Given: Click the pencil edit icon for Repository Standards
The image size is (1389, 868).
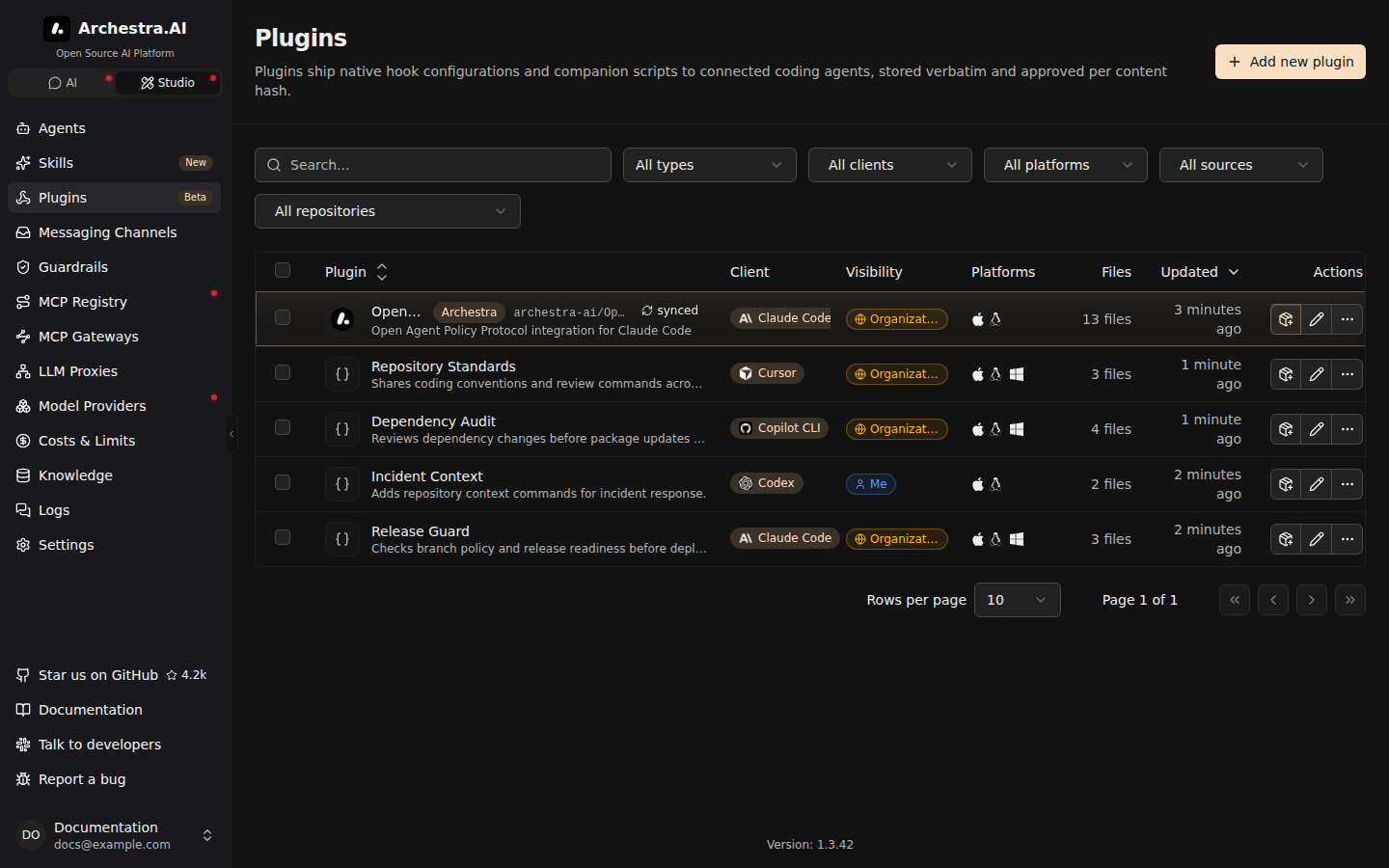Looking at the screenshot, I should (x=1317, y=374).
